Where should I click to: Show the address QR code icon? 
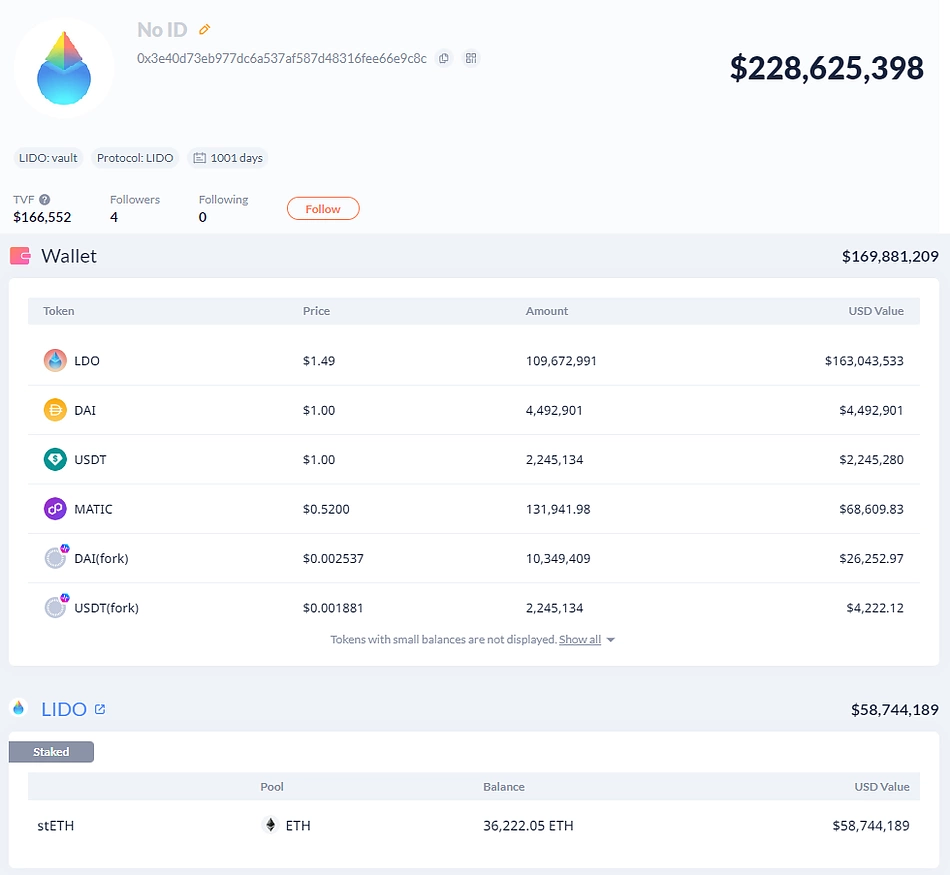click(x=471, y=58)
